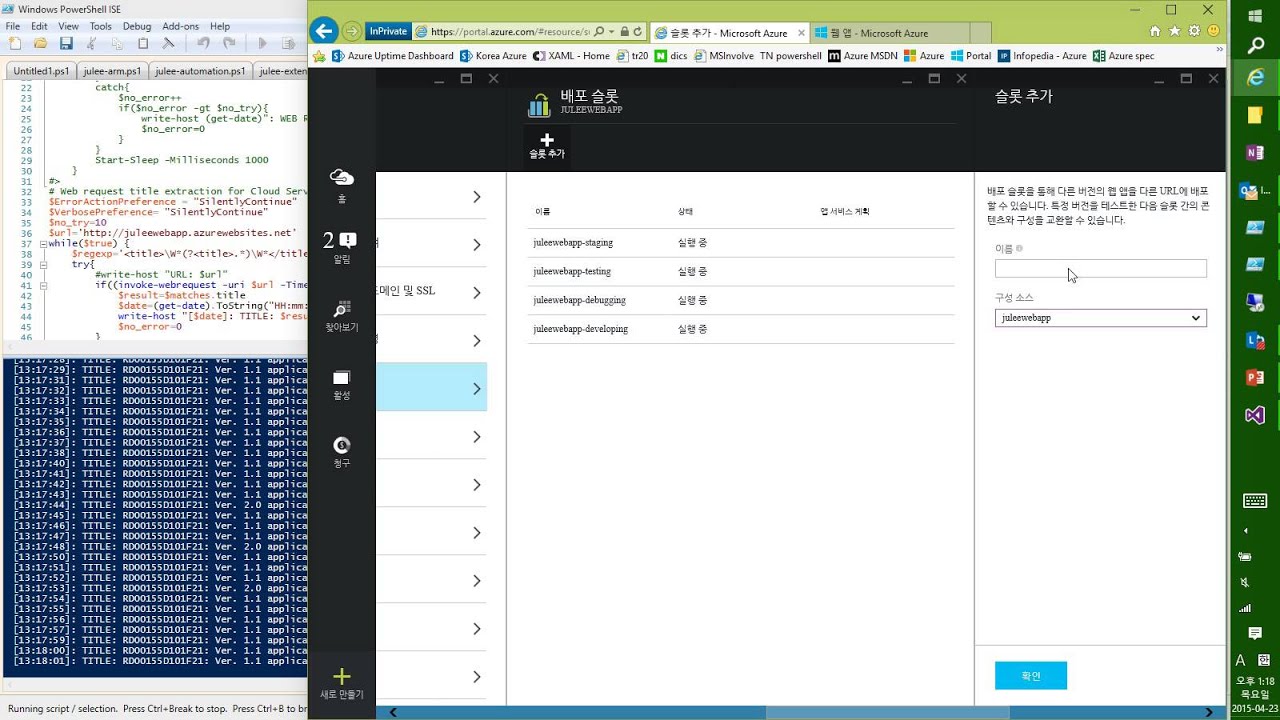Open the File menu in PowerShell ISE
Screen dimensions: 1280x720
click(x=13, y=26)
